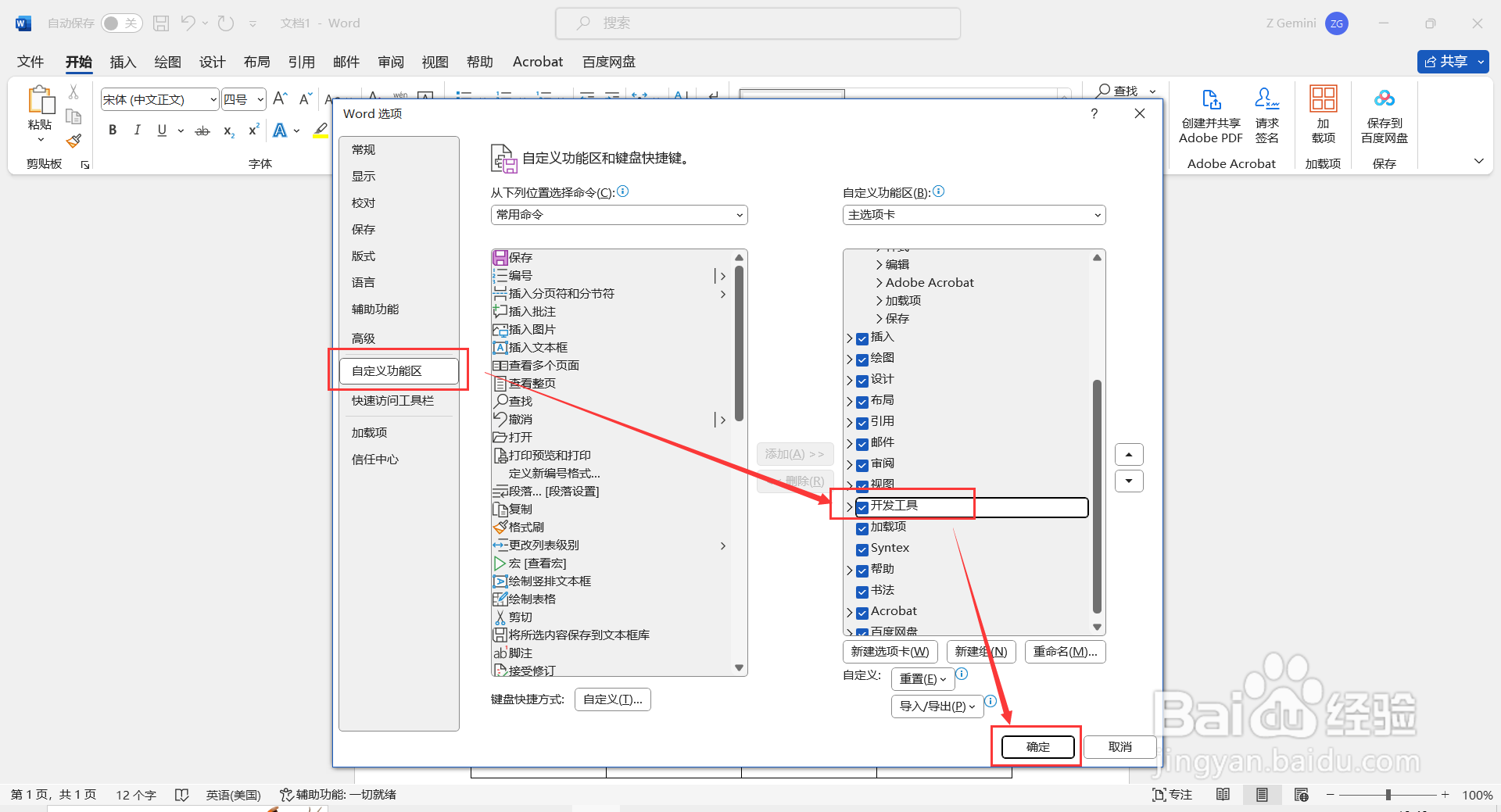Viewport: 1501px width, 812px height.
Task: Click the Save disk icon in the title bar
Action: click(x=161, y=23)
